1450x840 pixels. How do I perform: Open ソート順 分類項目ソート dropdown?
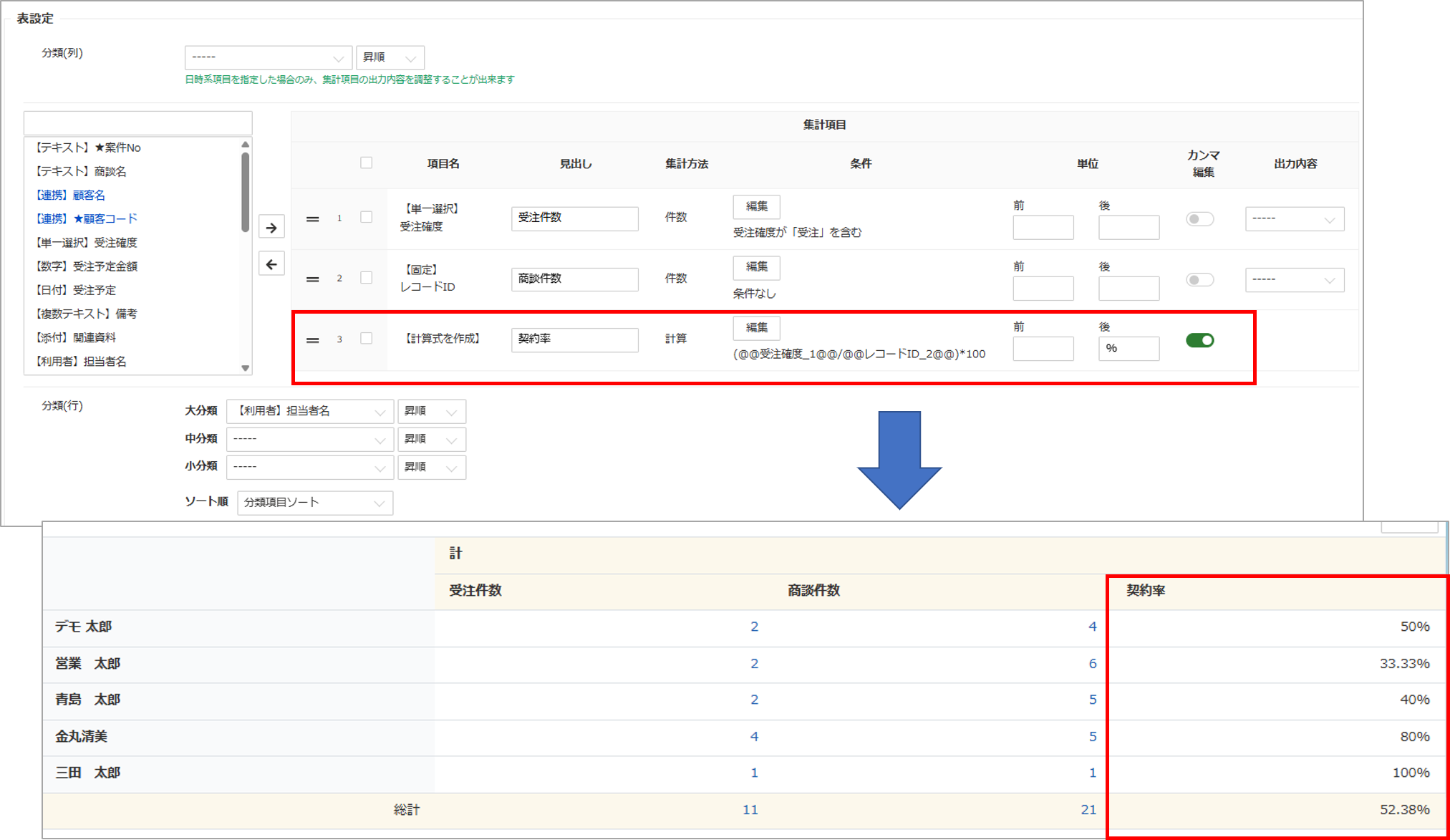tap(314, 503)
